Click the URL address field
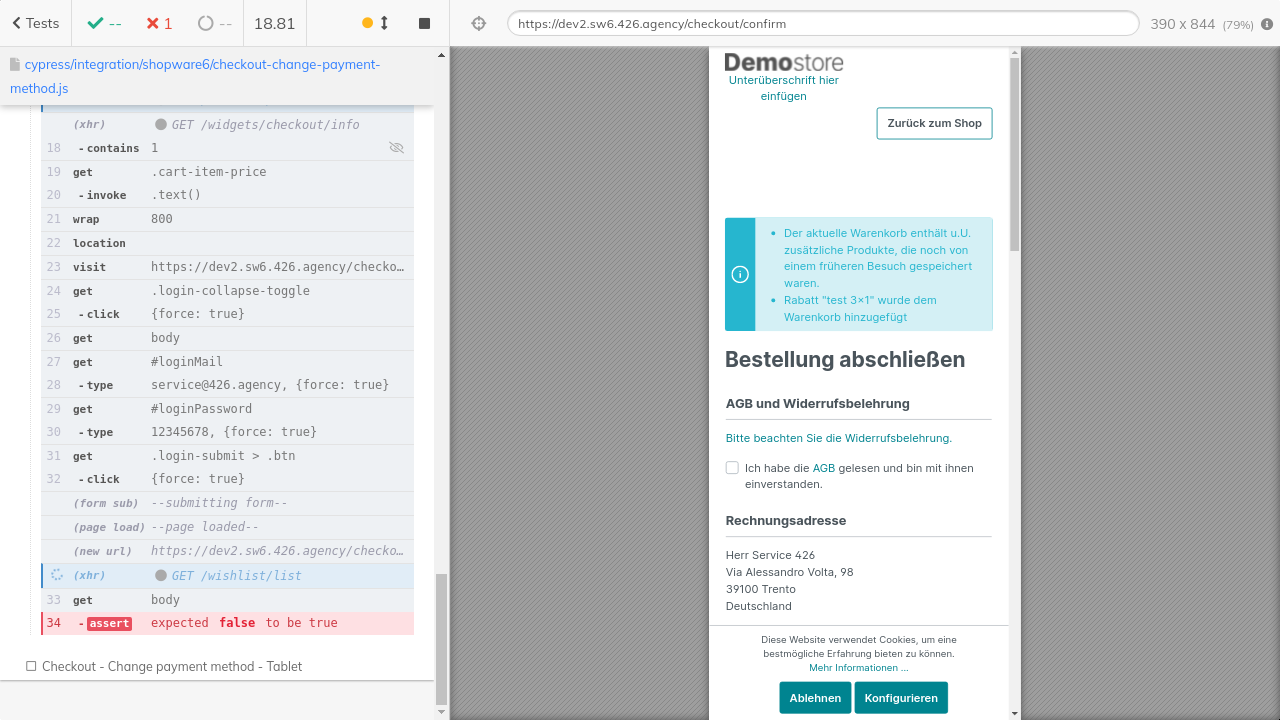 click(x=822, y=24)
